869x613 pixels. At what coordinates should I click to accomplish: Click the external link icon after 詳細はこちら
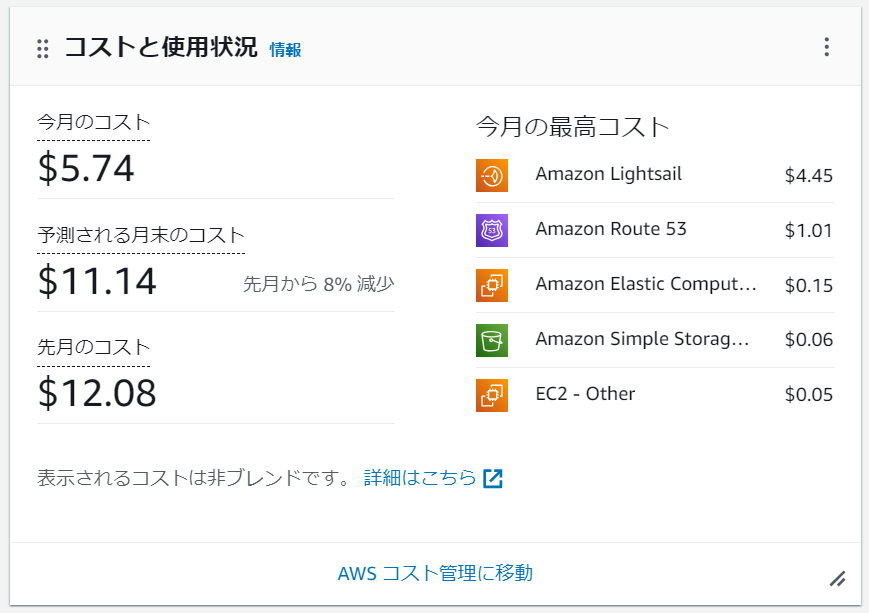pos(493,478)
